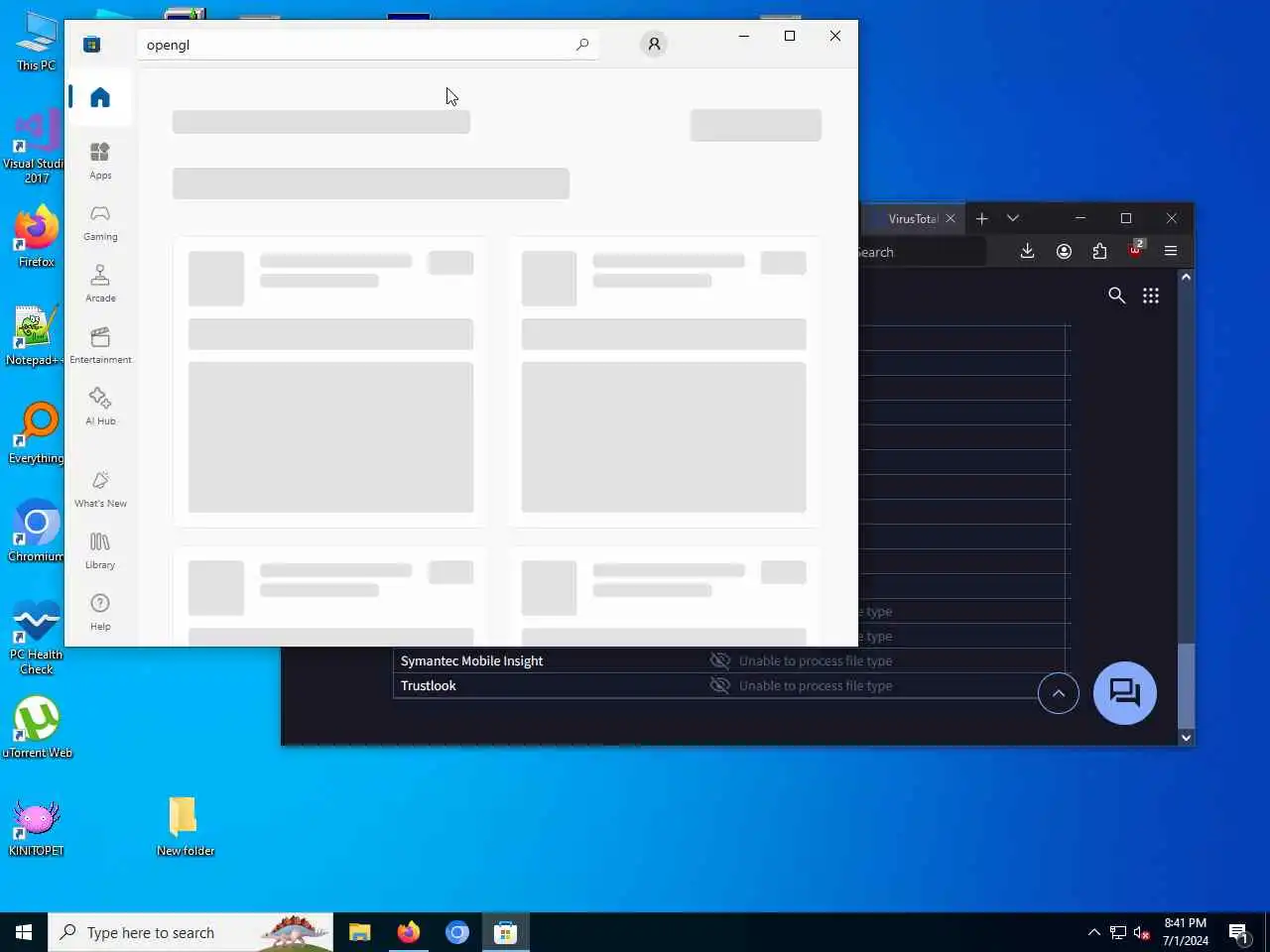The image size is (1270, 952).
Task: Click the Microsoft Store logo icon
Action: coord(91,44)
